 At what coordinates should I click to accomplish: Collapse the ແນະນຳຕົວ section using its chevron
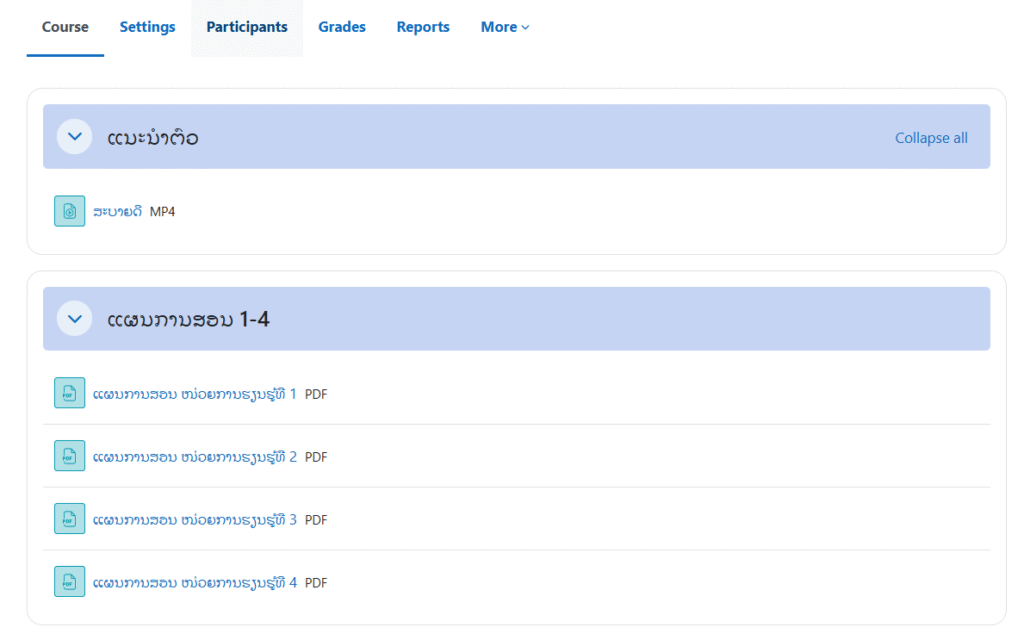point(74,137)
